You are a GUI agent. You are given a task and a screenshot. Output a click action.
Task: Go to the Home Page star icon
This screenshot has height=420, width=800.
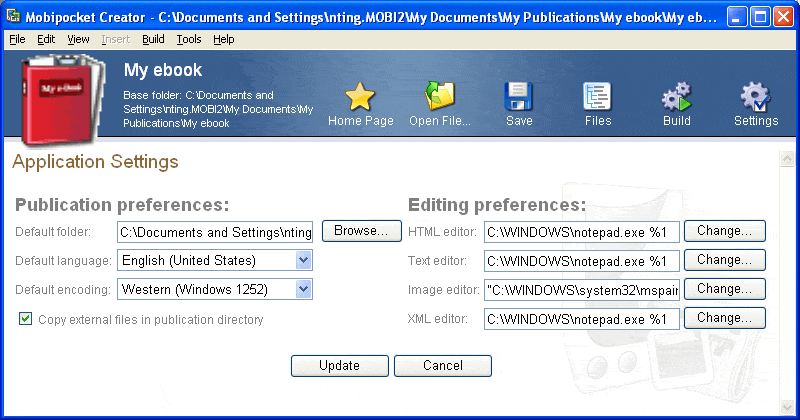[x=360, y=97]
